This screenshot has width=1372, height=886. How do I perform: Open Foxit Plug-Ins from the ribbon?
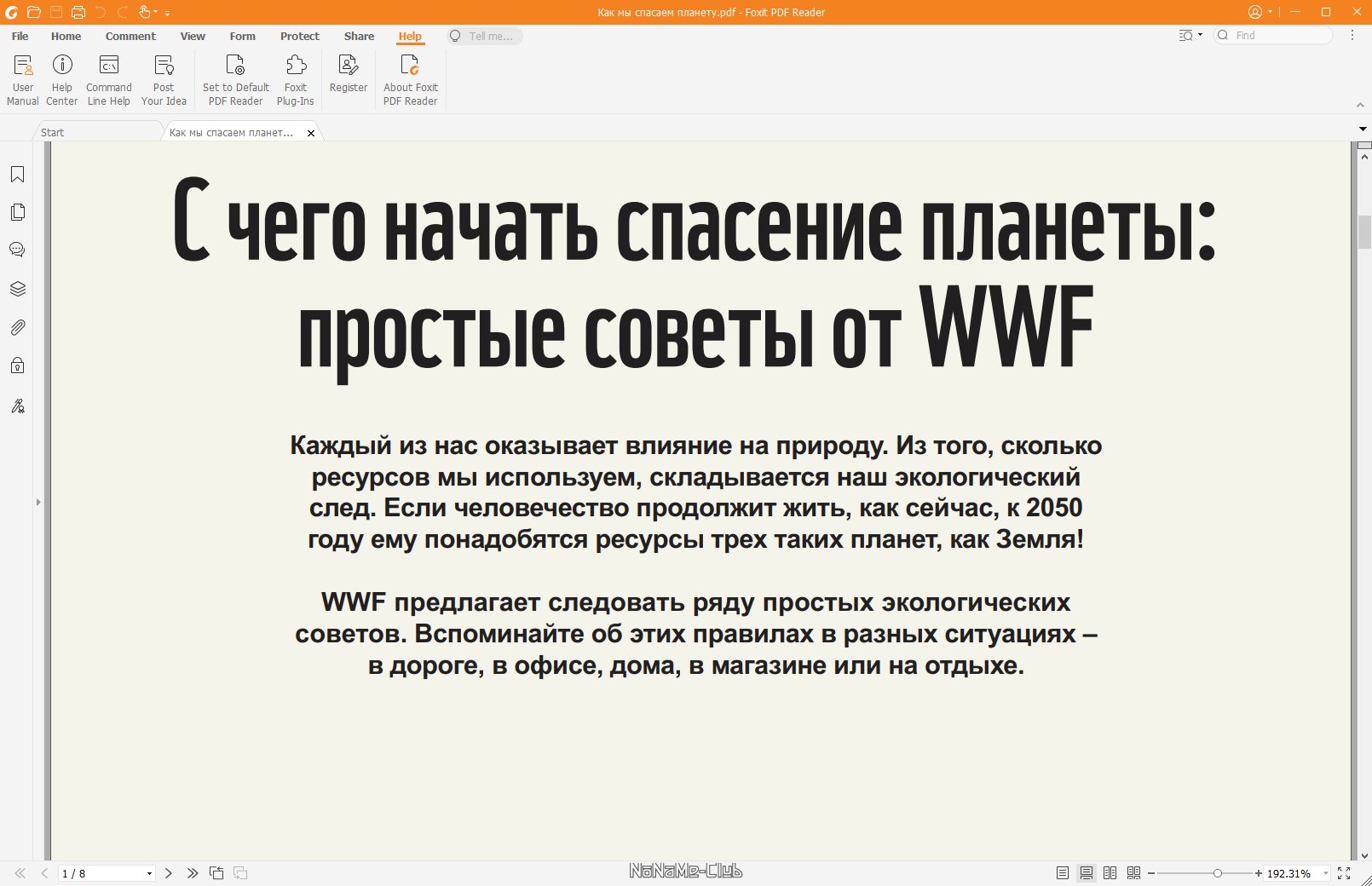296,80
